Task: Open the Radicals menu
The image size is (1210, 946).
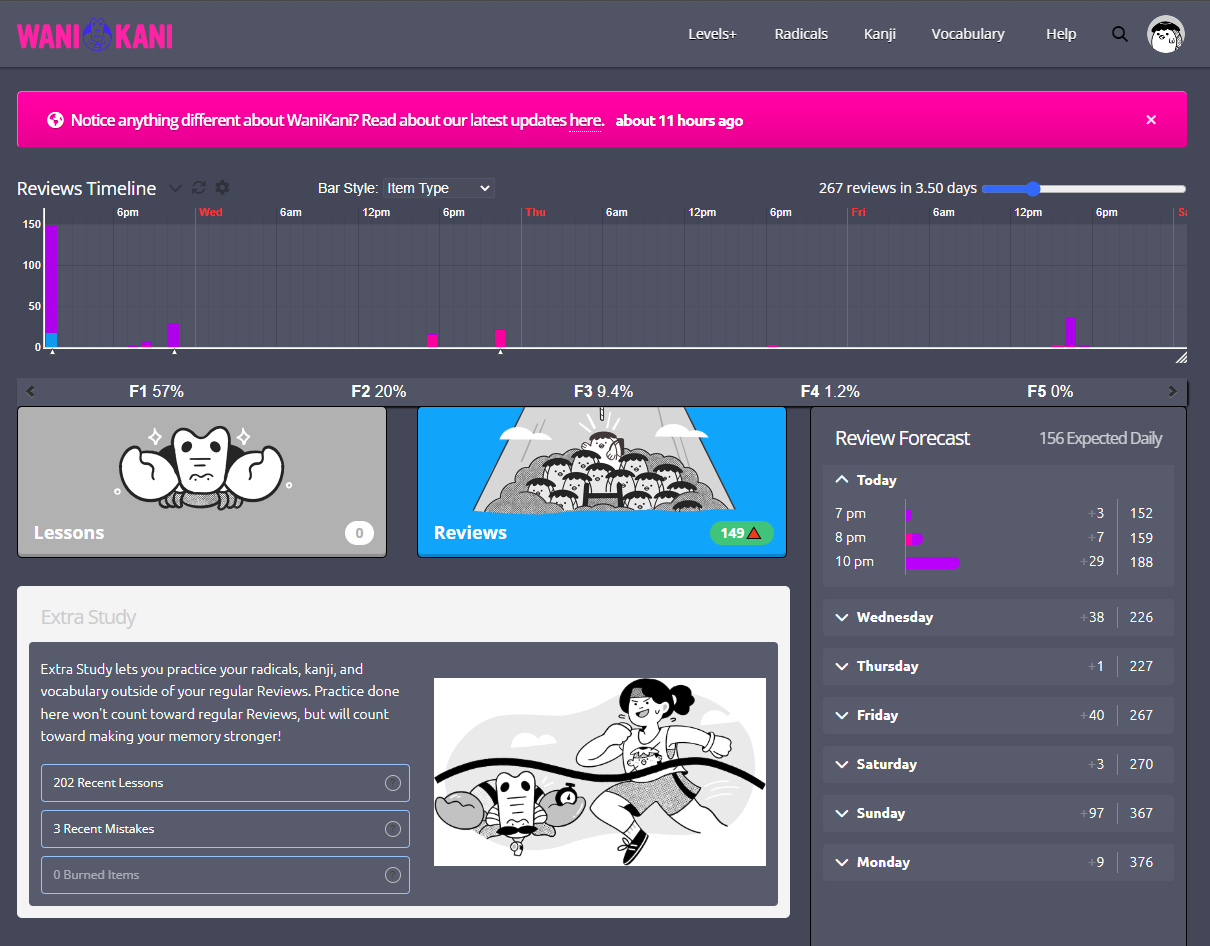Action: 801,34
